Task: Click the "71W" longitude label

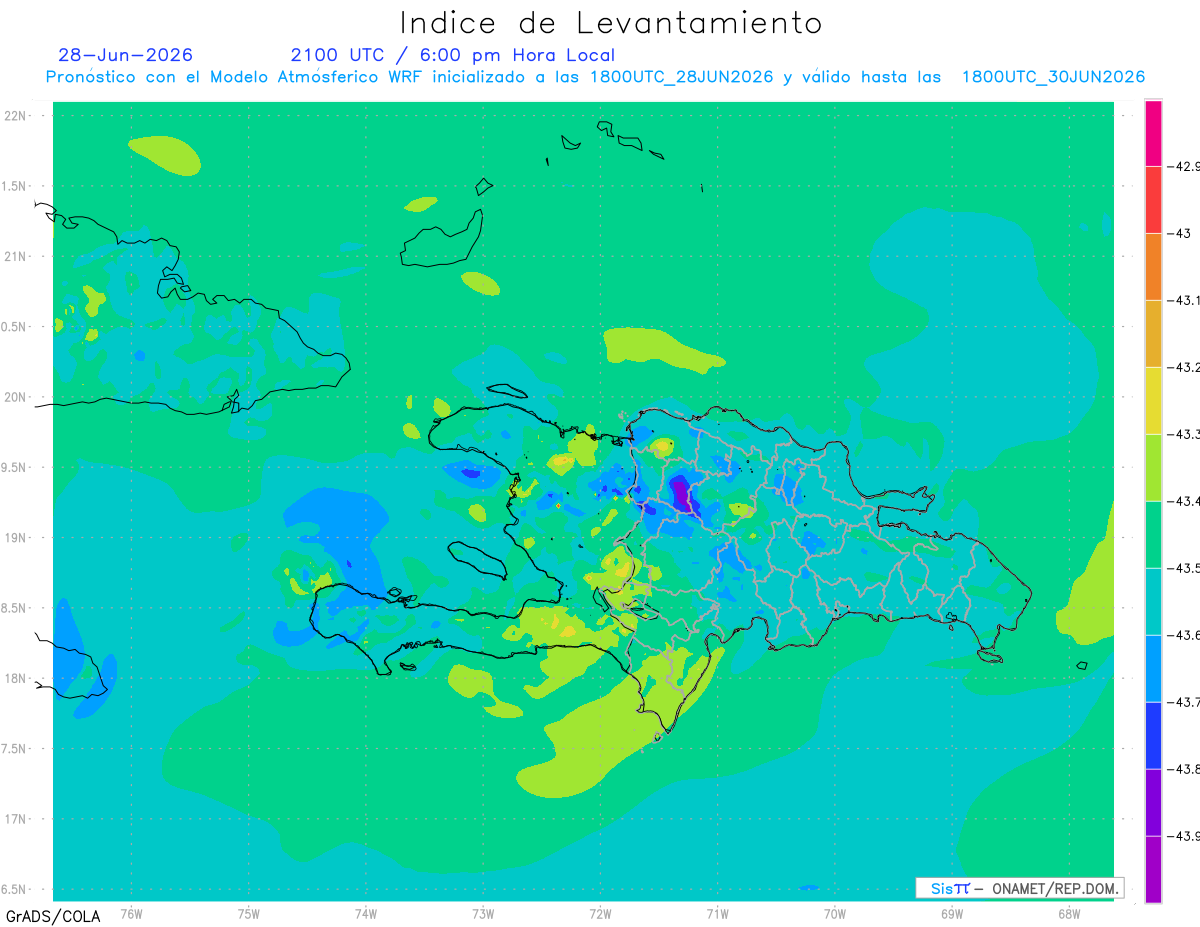Action: (717, 913)
